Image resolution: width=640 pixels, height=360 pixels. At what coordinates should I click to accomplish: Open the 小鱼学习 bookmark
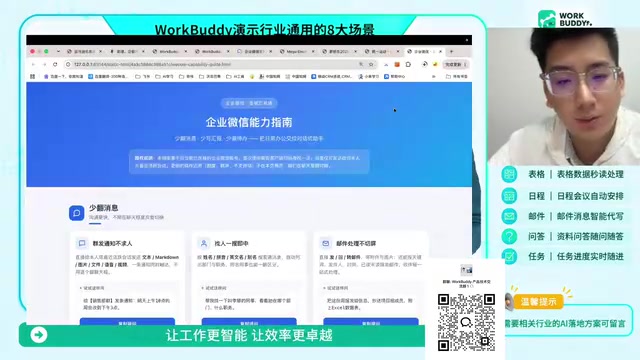(369, 76)
